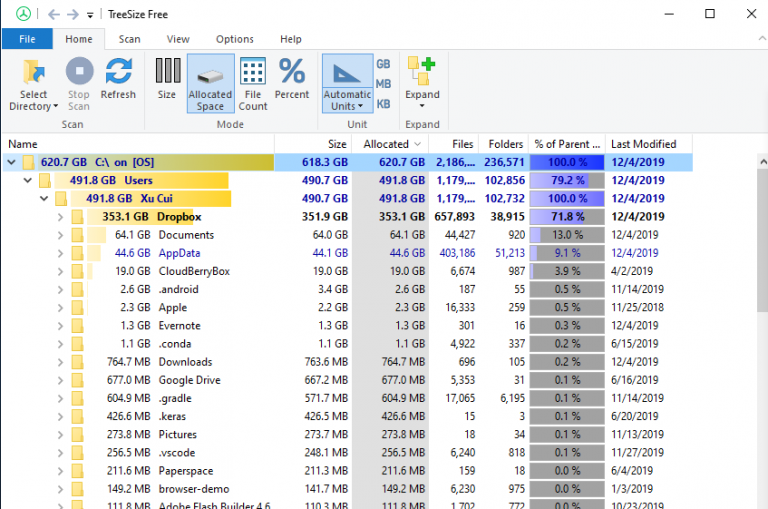Viewport: 768px width, 509px height.
Task: Set unit to MB
Action: tap(384, 84)
